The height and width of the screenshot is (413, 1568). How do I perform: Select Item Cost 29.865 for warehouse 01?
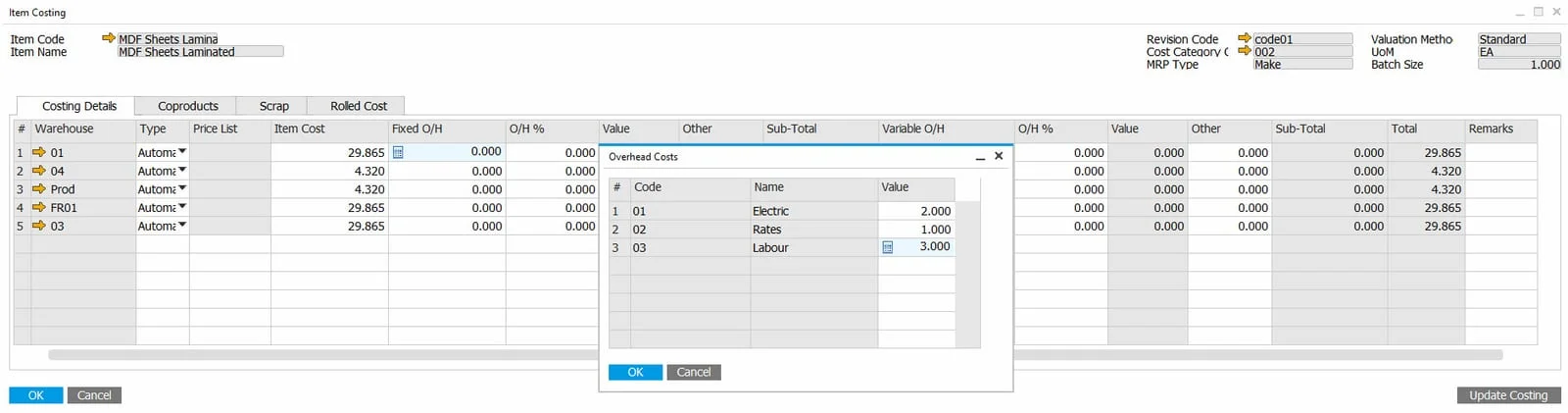(x=329, y=152)
